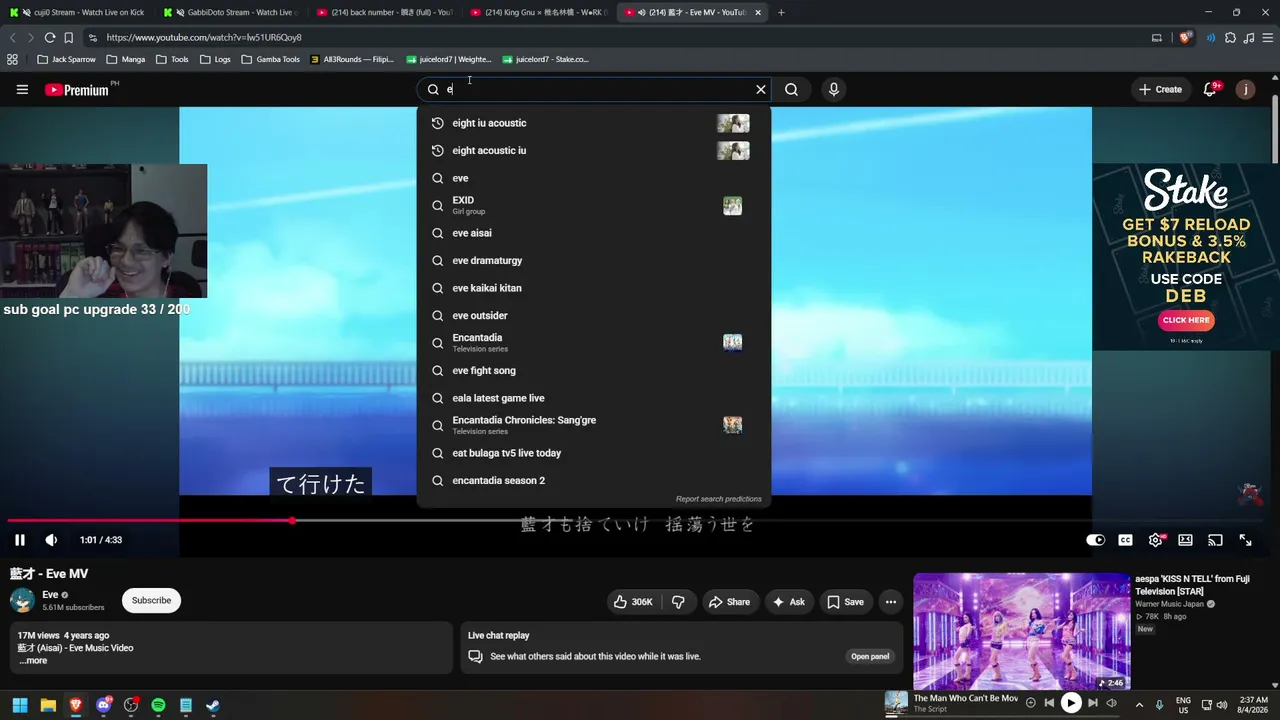
Task: Choose 'eat bulaga tv5 live today' suggestion
Action: [594, 453]
